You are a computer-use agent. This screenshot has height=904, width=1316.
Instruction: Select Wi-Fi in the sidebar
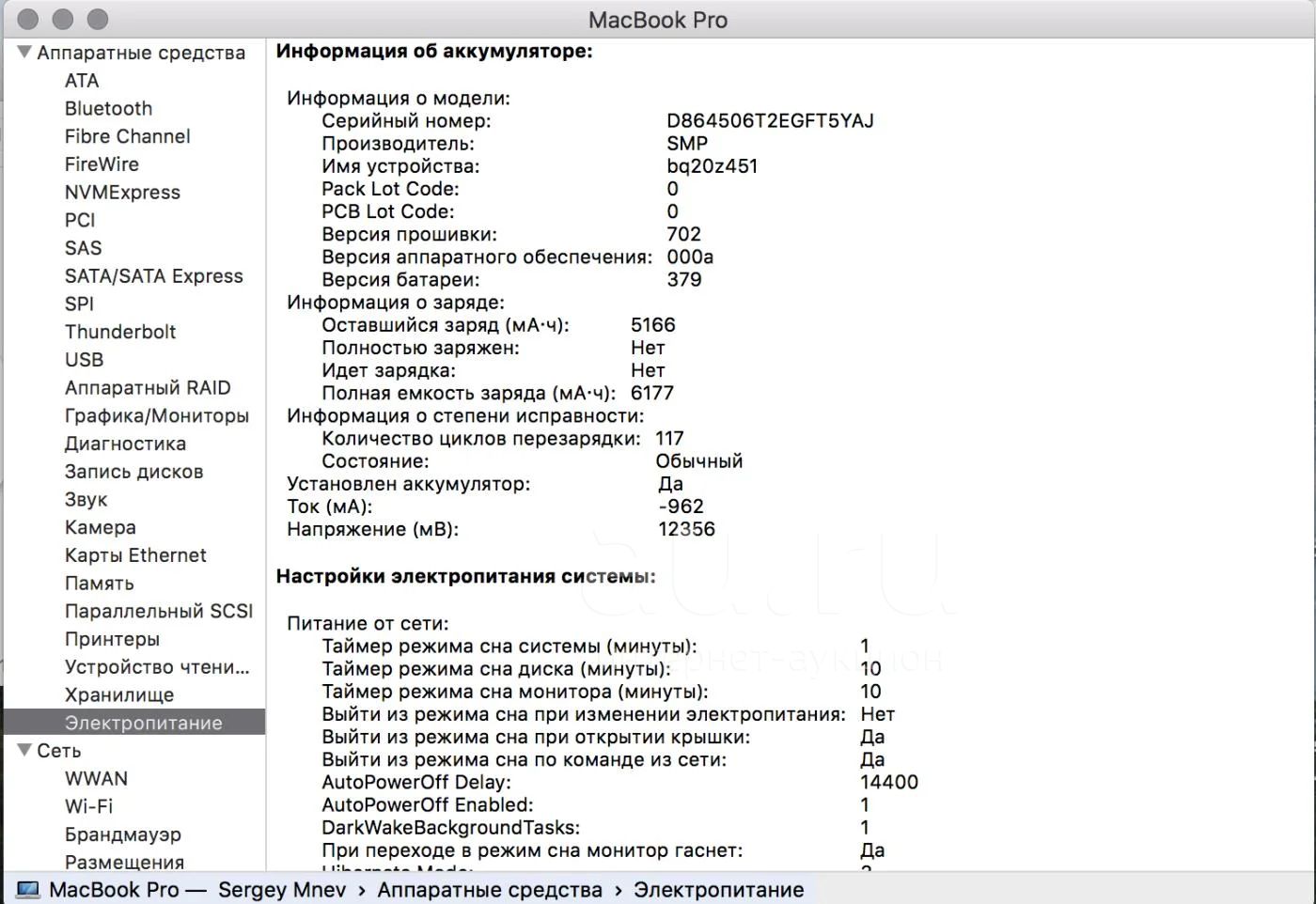[x=88, y=806]
